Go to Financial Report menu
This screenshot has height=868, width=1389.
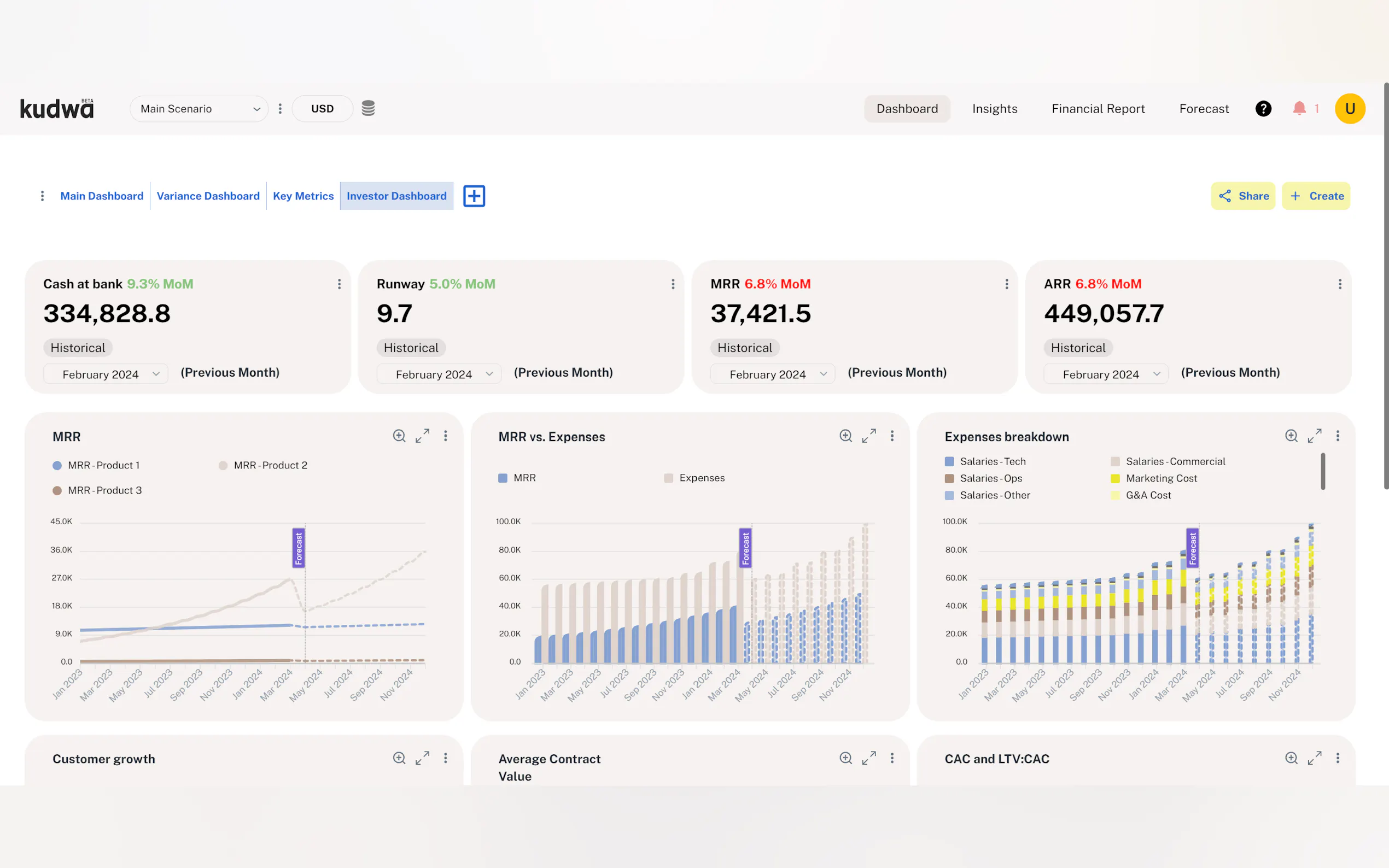[1098, 108]
